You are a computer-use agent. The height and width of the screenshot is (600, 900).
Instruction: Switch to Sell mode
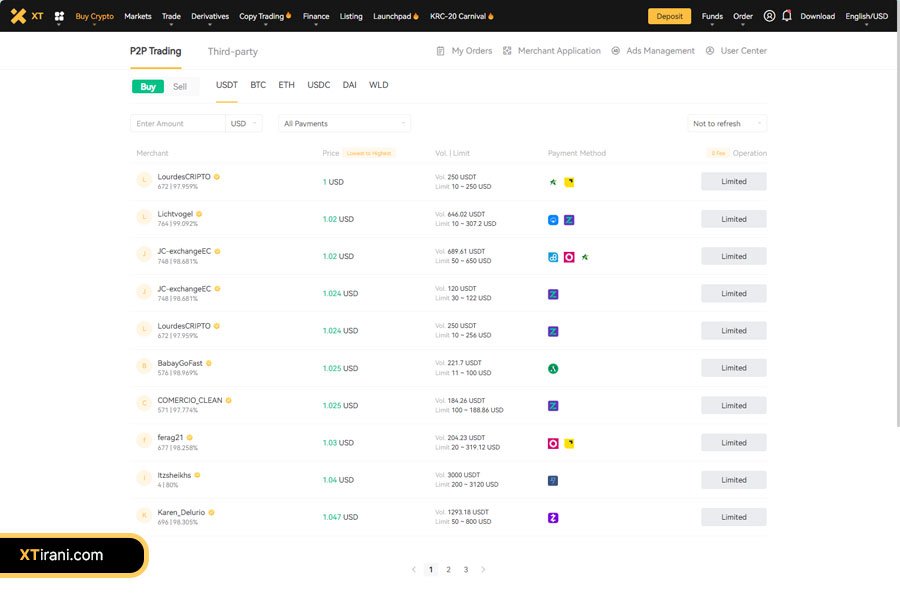[x=180, y=87]
